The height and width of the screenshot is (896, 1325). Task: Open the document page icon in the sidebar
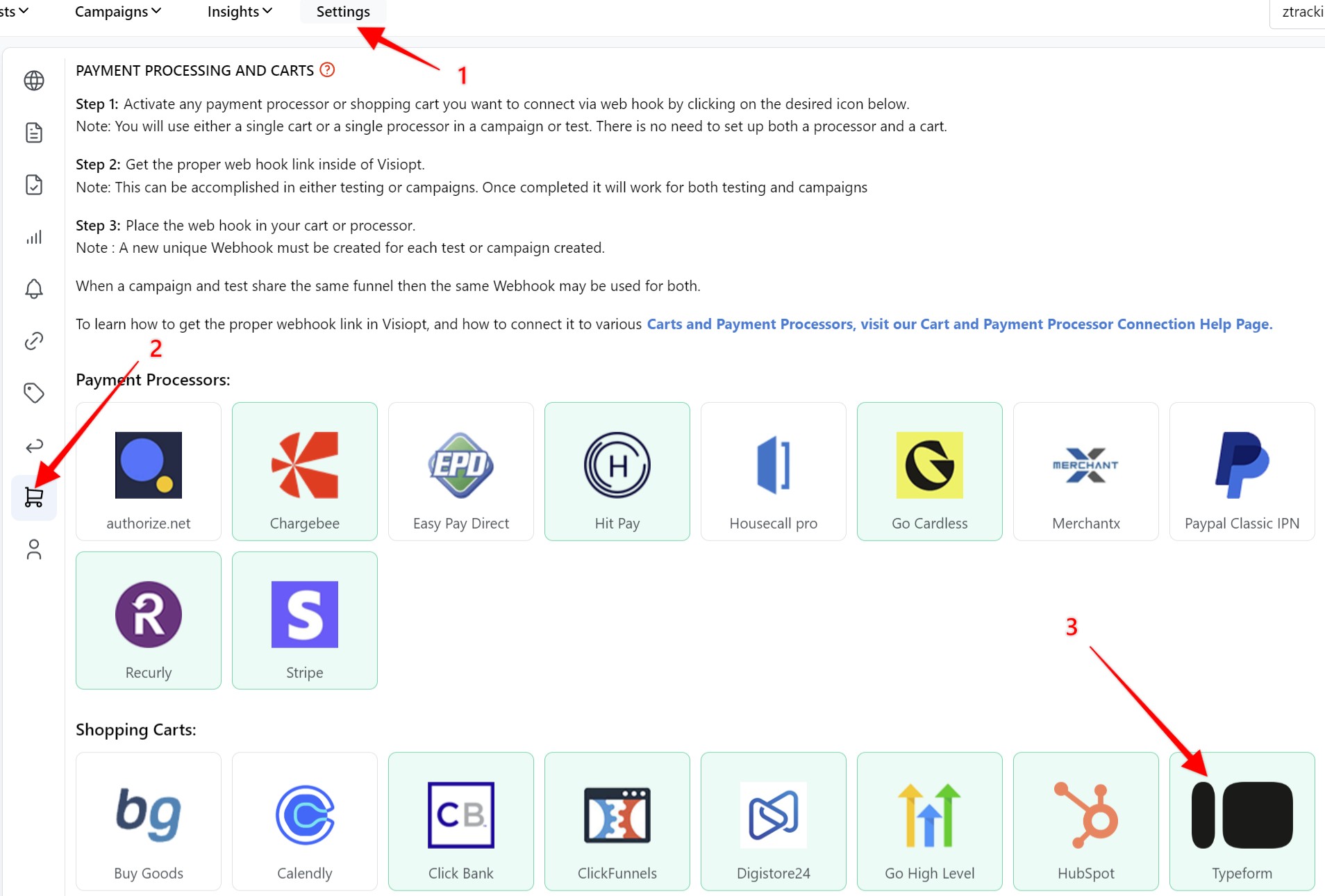34,133
